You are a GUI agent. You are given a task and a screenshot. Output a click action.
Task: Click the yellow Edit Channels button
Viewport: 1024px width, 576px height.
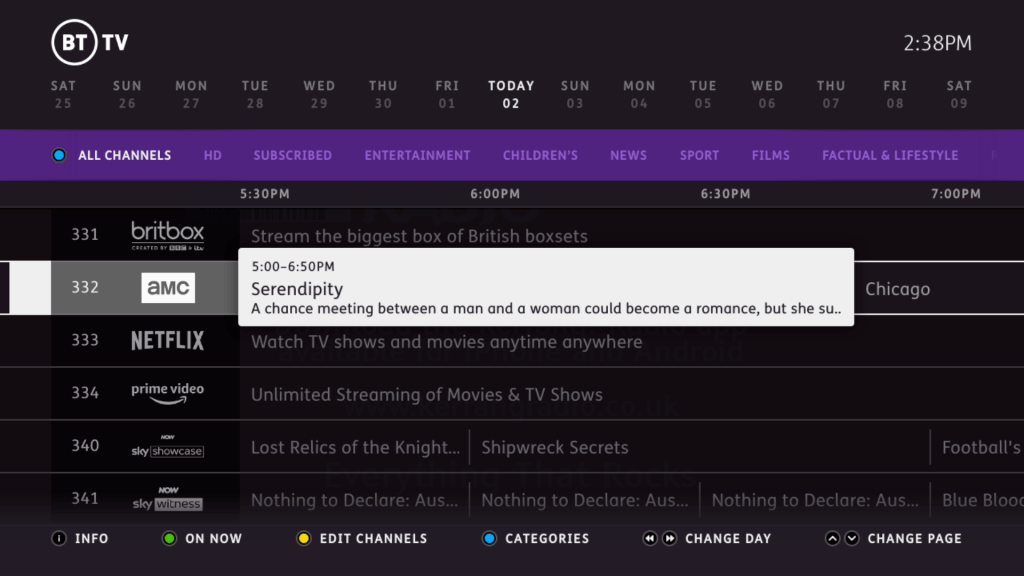tap(304, 538)
